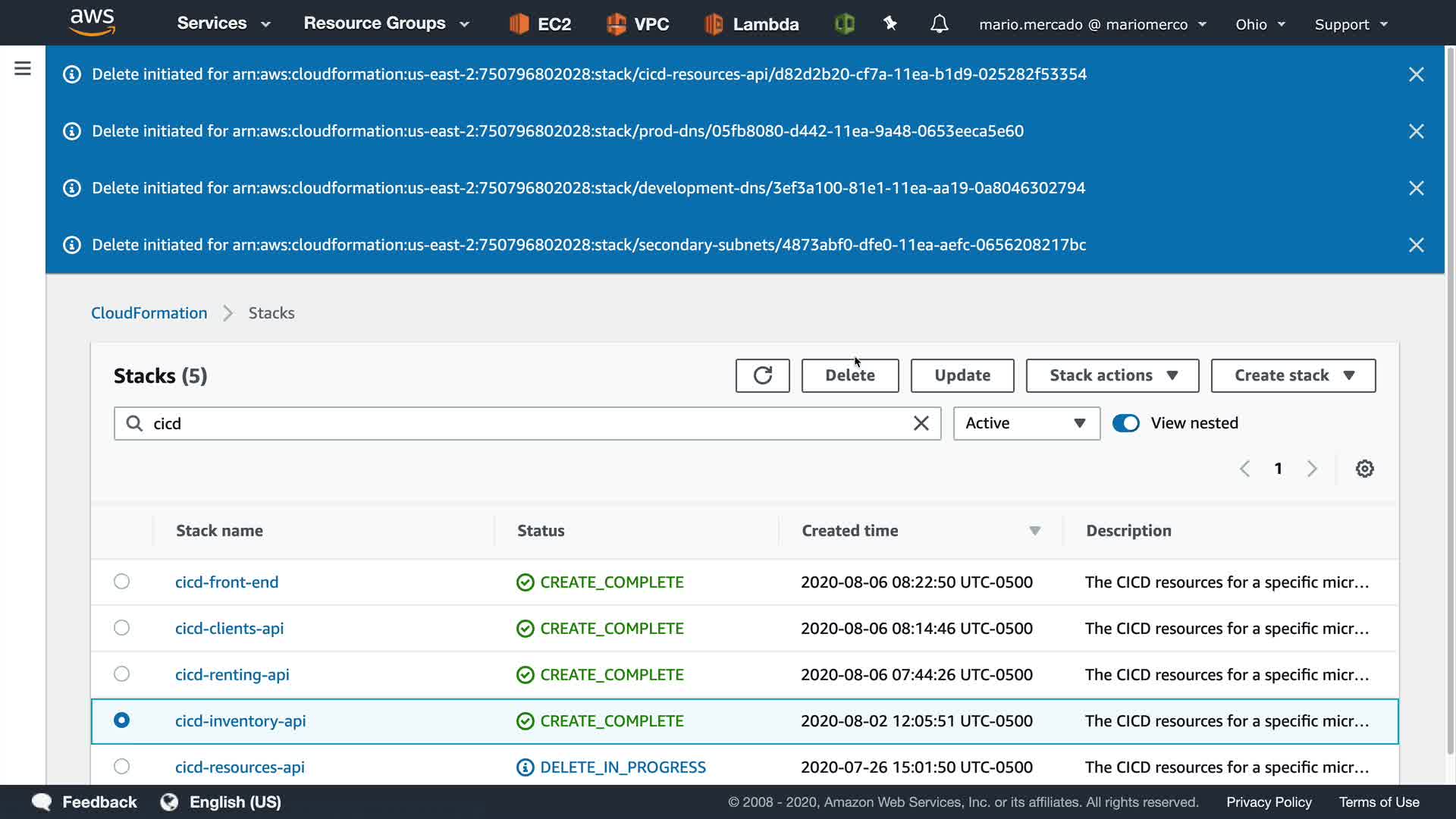This screenshot has width=1456, height=819.
Task: Dismiss the prod-dns delete notification
Action: pos(1416,131)
